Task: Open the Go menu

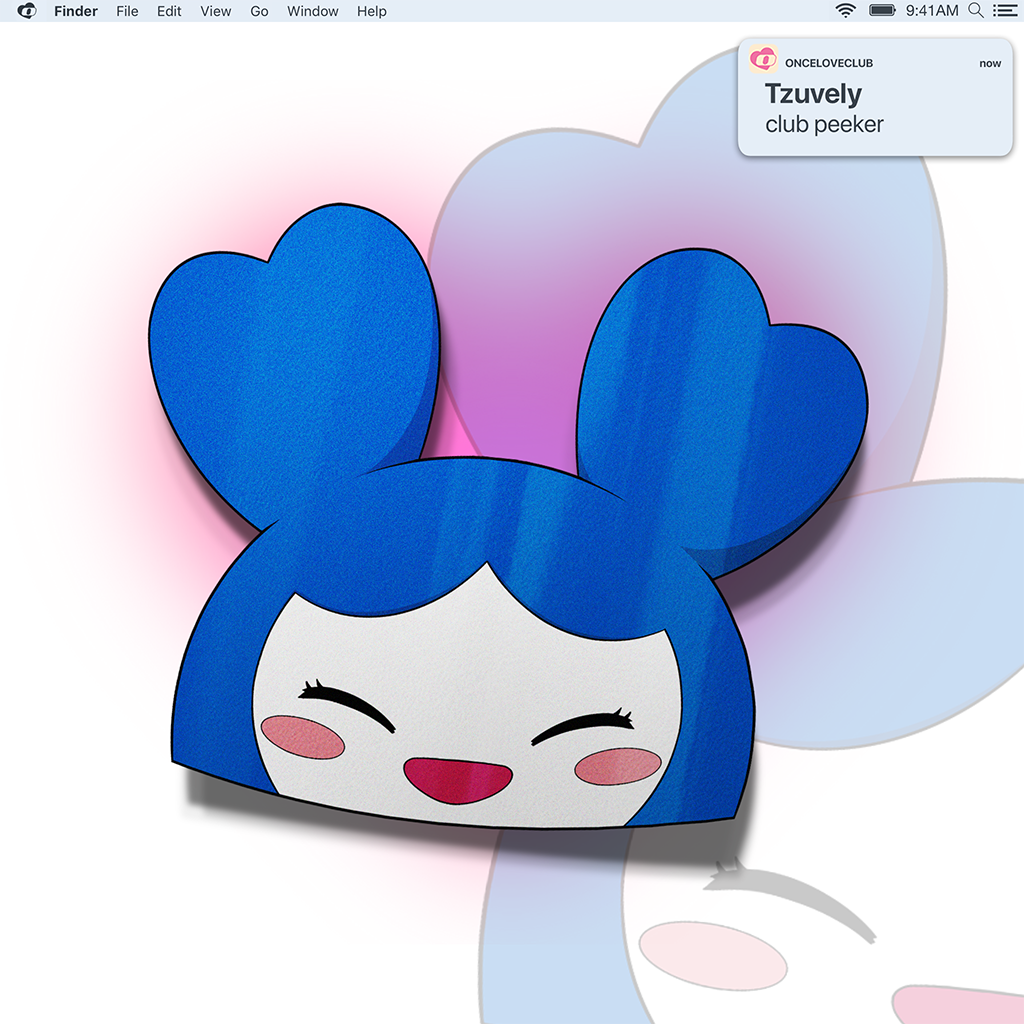Action: pyautogui.click(x=259, y=11)
